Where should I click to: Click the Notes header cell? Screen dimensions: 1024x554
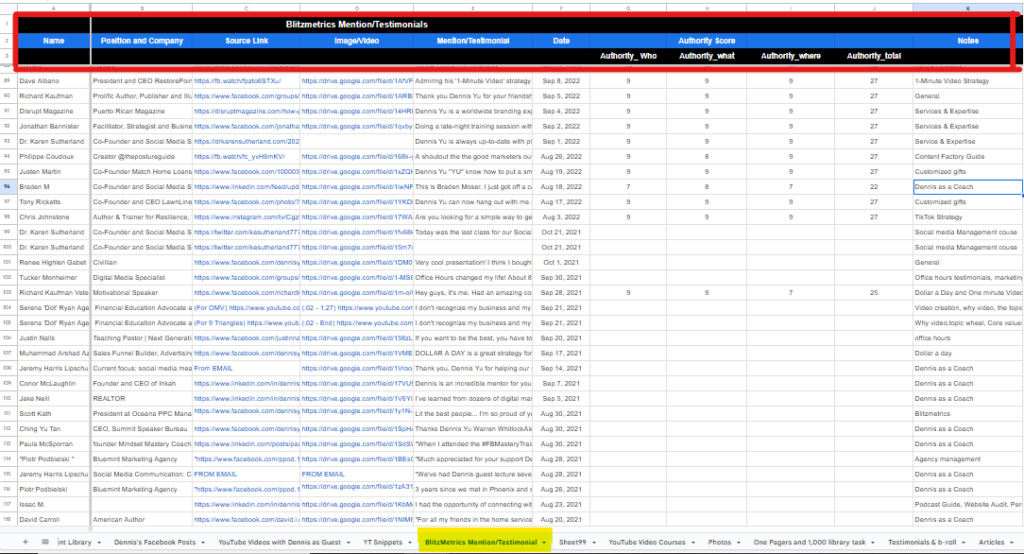point(968,41)
